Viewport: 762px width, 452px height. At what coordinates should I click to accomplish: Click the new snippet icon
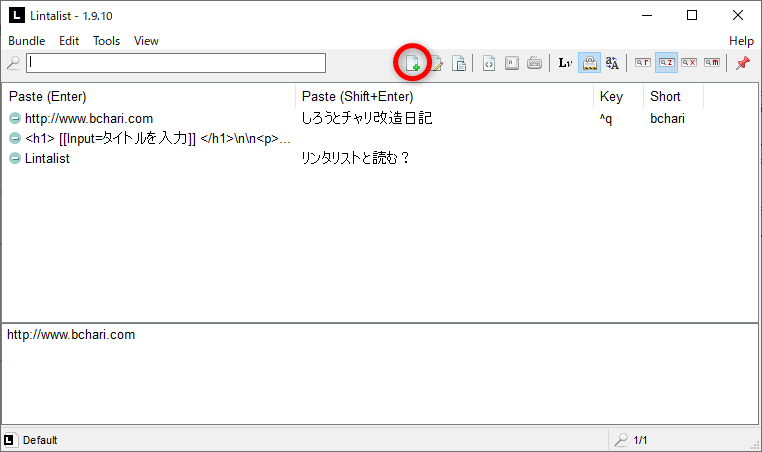413,63
